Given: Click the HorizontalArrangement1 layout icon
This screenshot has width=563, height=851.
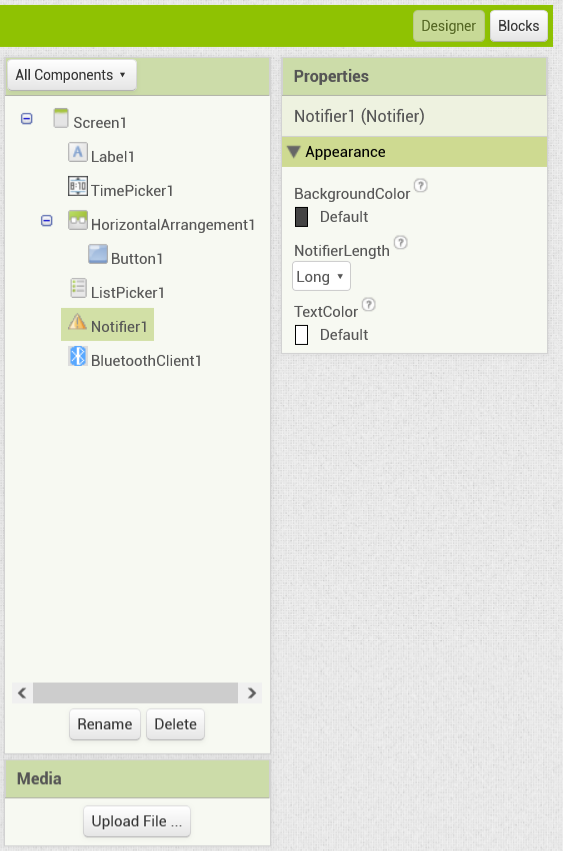Looking at the screenshot, I should click(x=78, y=220).
